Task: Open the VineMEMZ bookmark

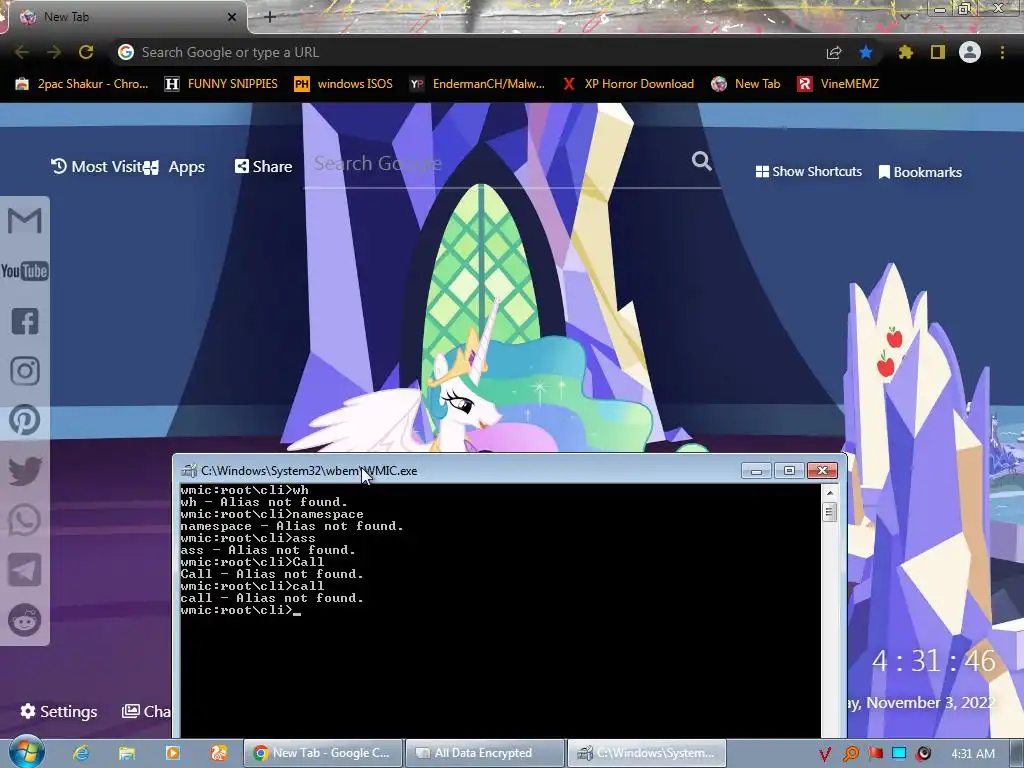Action: (839, 84)
